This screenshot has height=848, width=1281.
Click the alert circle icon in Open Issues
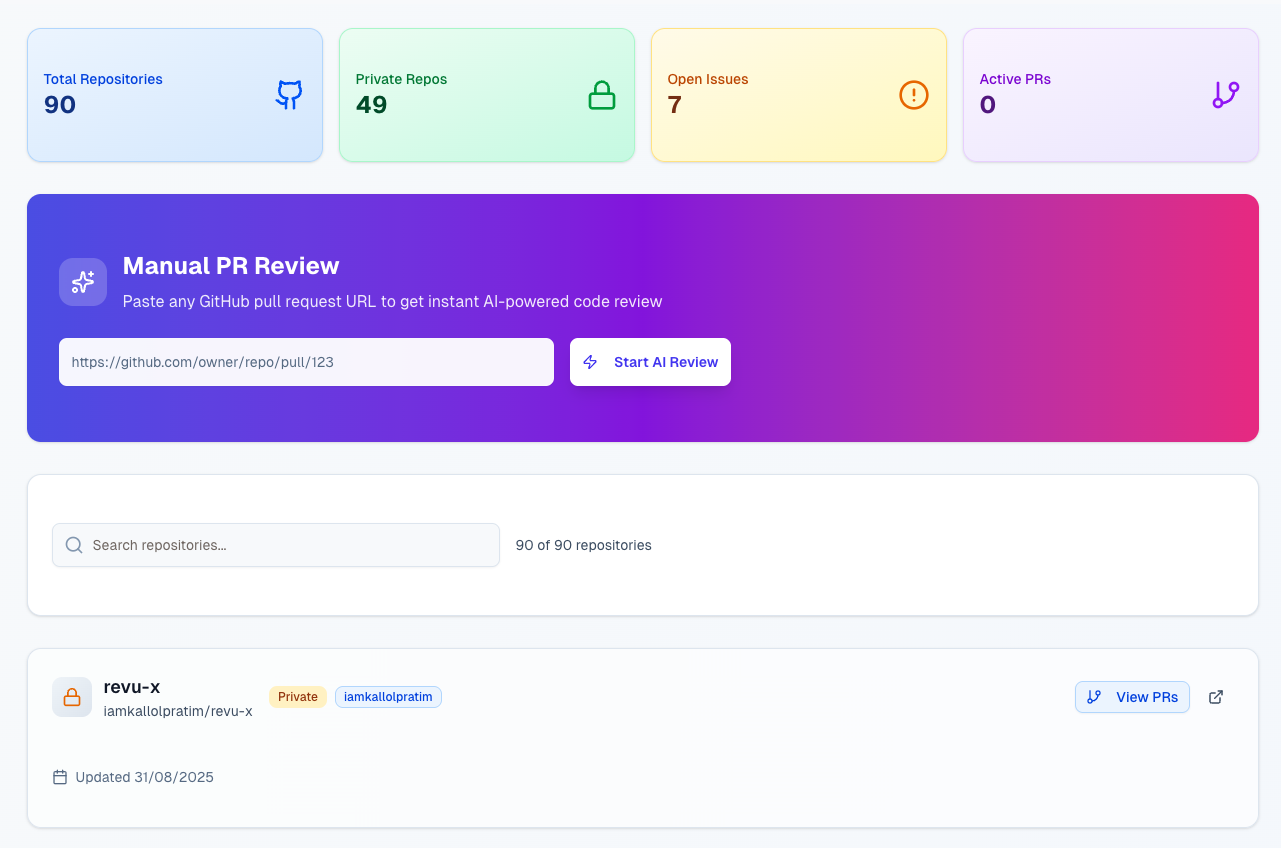[x=913, y=95]
